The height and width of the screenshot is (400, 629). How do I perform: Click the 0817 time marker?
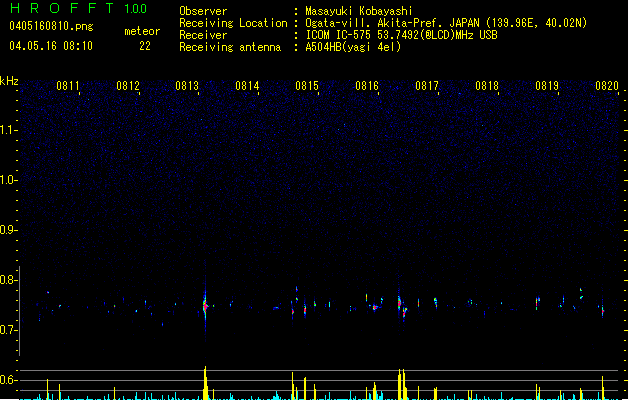(427, 85)
